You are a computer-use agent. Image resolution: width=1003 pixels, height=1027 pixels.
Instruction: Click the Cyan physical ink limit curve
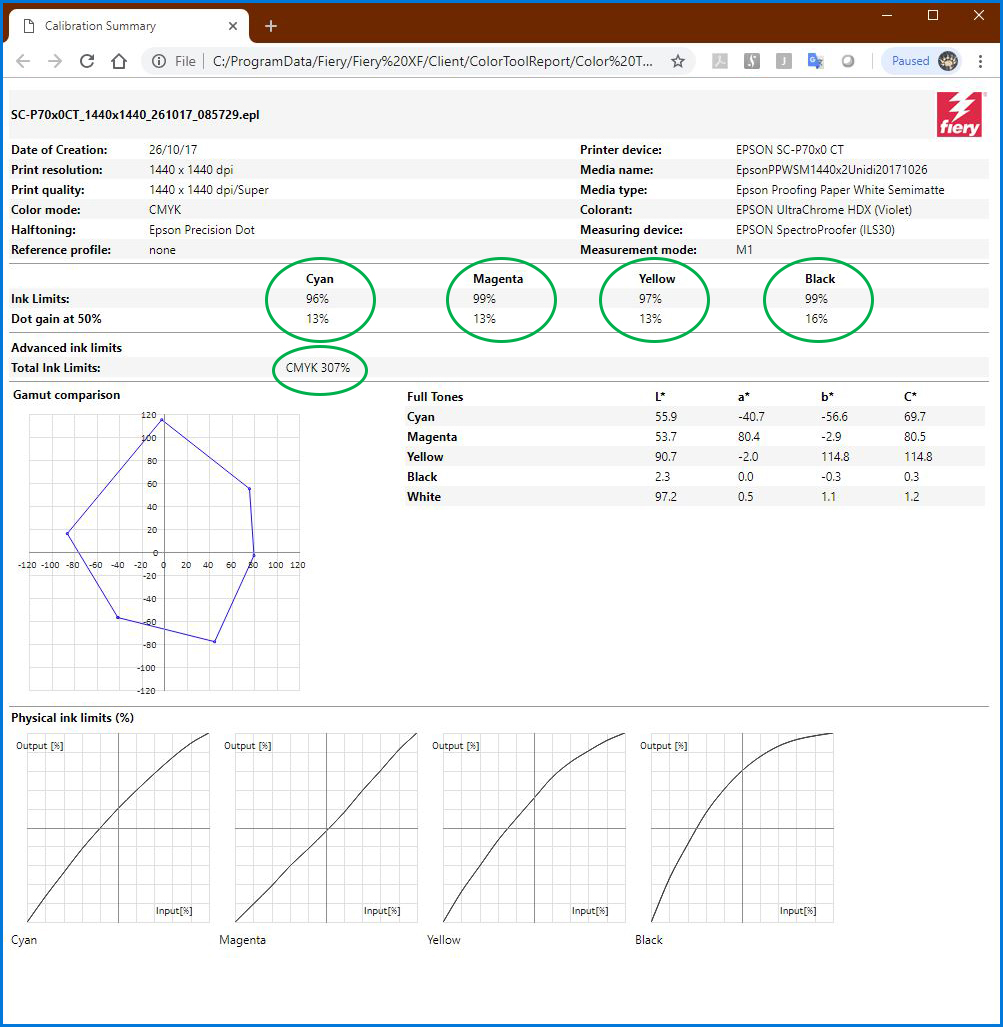click(x=118, y=828)
